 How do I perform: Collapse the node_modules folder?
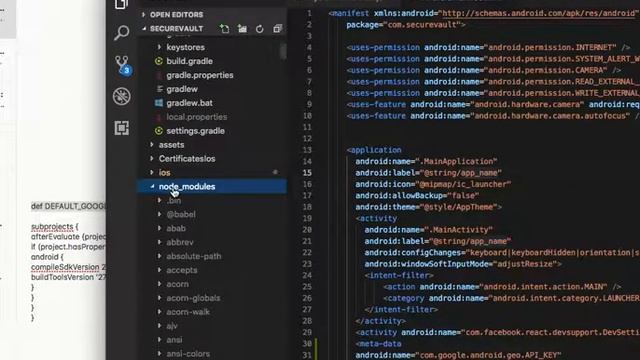tap(152, 187)
